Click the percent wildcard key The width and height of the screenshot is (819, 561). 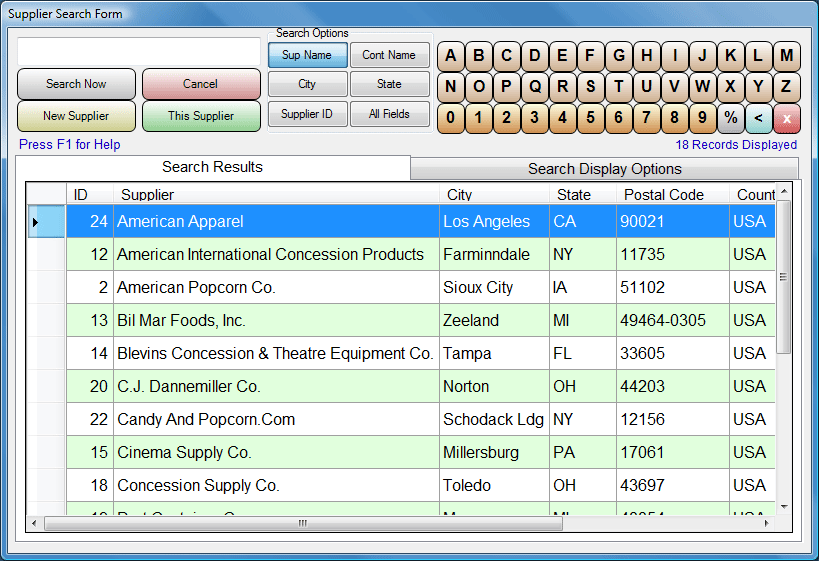click(x=731, y=118)
